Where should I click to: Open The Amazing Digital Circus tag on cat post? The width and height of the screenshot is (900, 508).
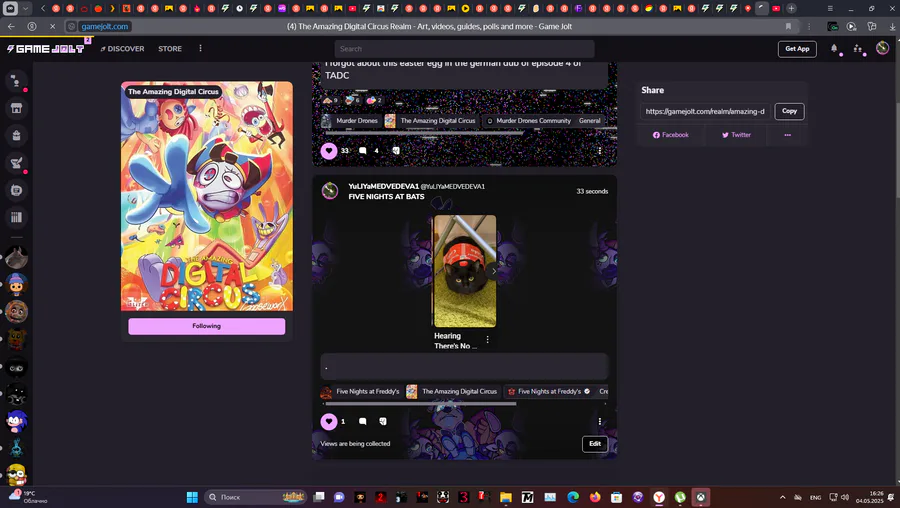point(452,391)
